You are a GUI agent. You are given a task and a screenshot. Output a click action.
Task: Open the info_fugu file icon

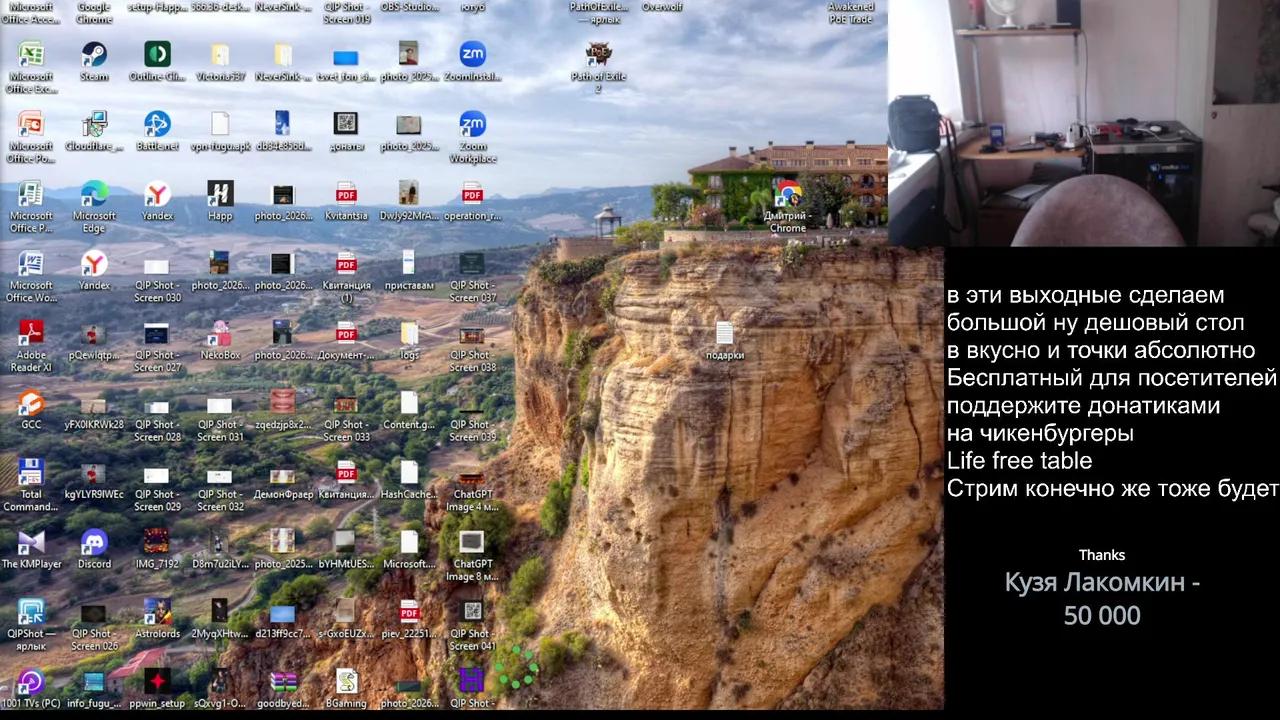click(94, 690)
